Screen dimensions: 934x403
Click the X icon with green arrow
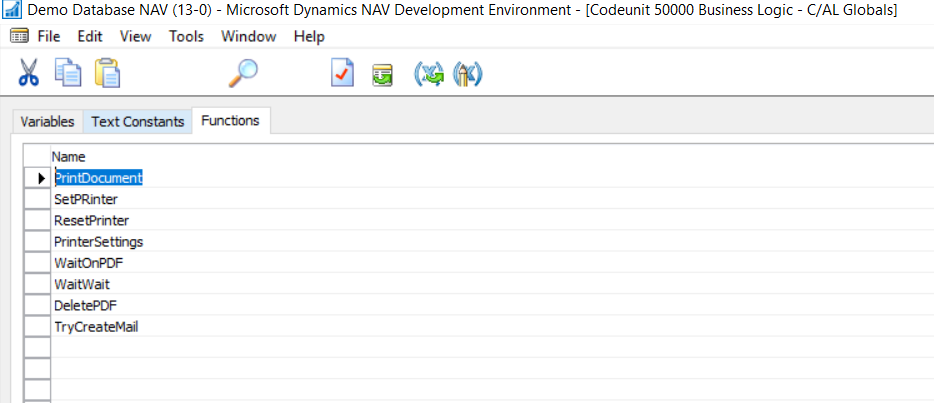point(429,74)
